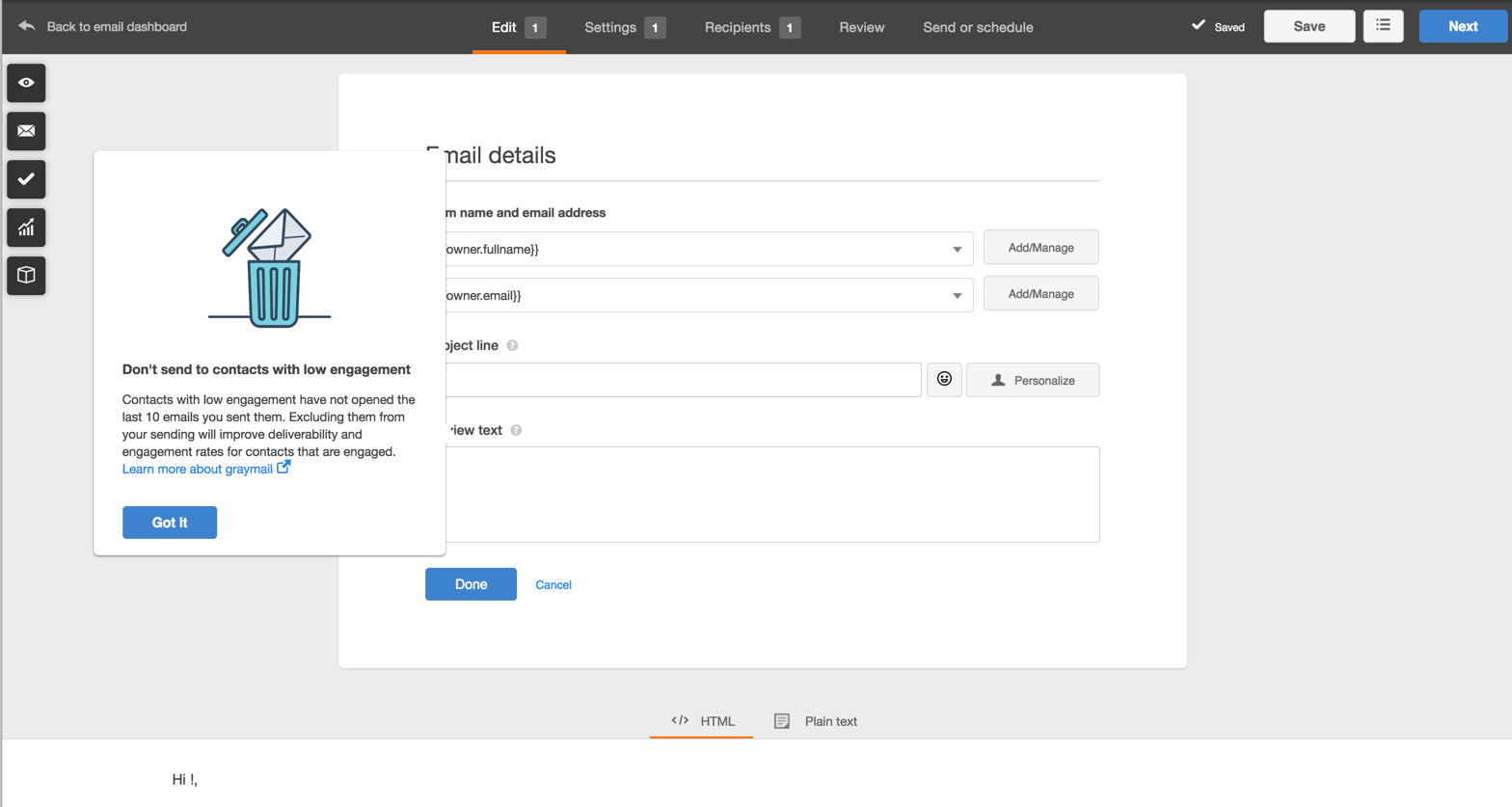Go back to email dashboard
1512x807 pixels.
[102, 26]
